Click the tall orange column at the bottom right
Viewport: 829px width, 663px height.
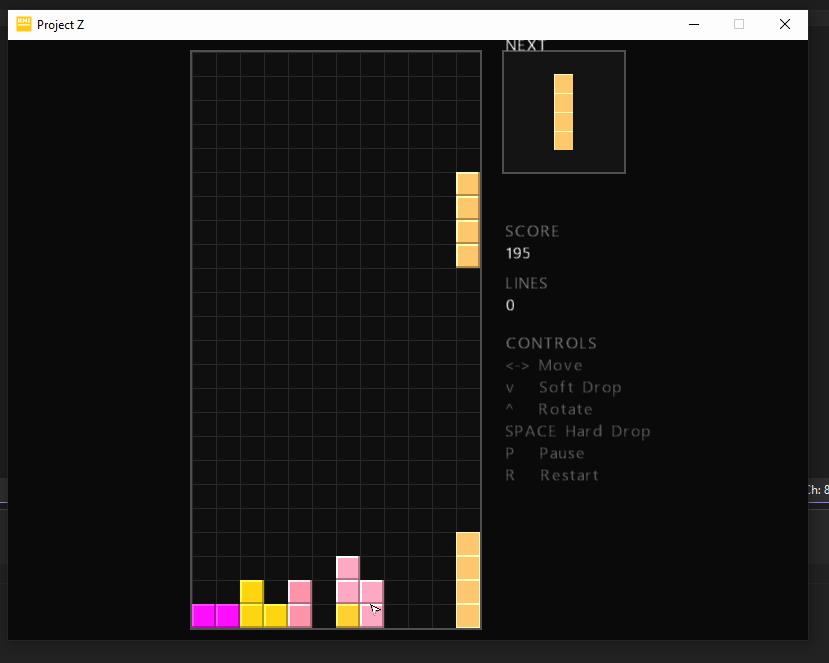(x=466, y=580)
